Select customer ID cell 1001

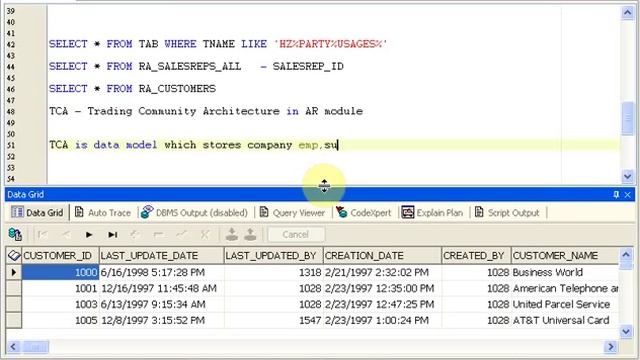pyautogui.click(x=60, y=289)
